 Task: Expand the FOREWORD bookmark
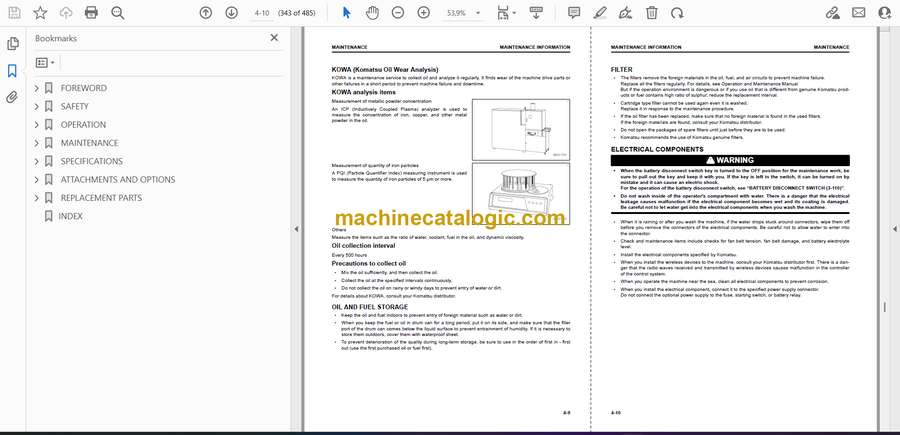pos(37,88)
